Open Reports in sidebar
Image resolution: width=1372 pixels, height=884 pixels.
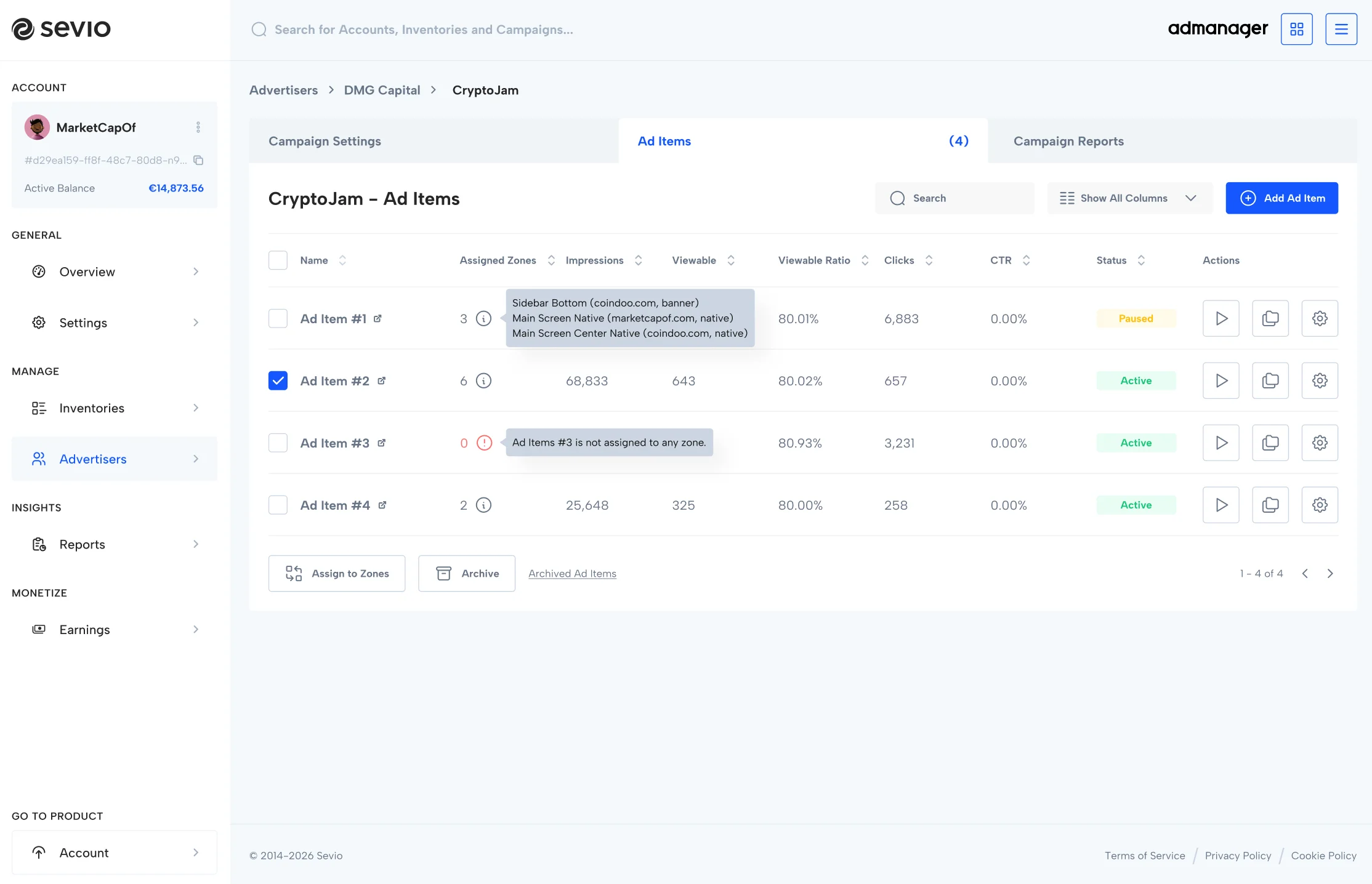point(115,544)
